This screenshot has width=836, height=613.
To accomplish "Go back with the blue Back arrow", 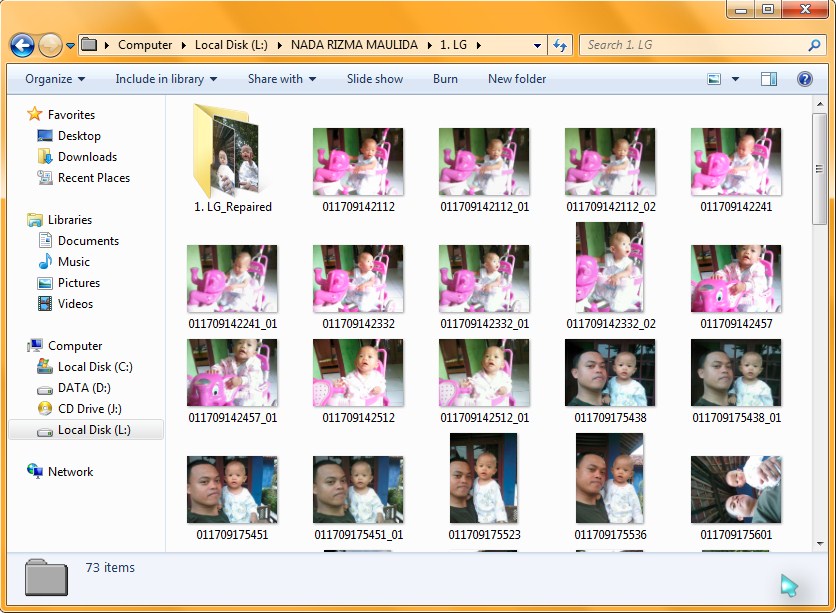I will 22,45.
